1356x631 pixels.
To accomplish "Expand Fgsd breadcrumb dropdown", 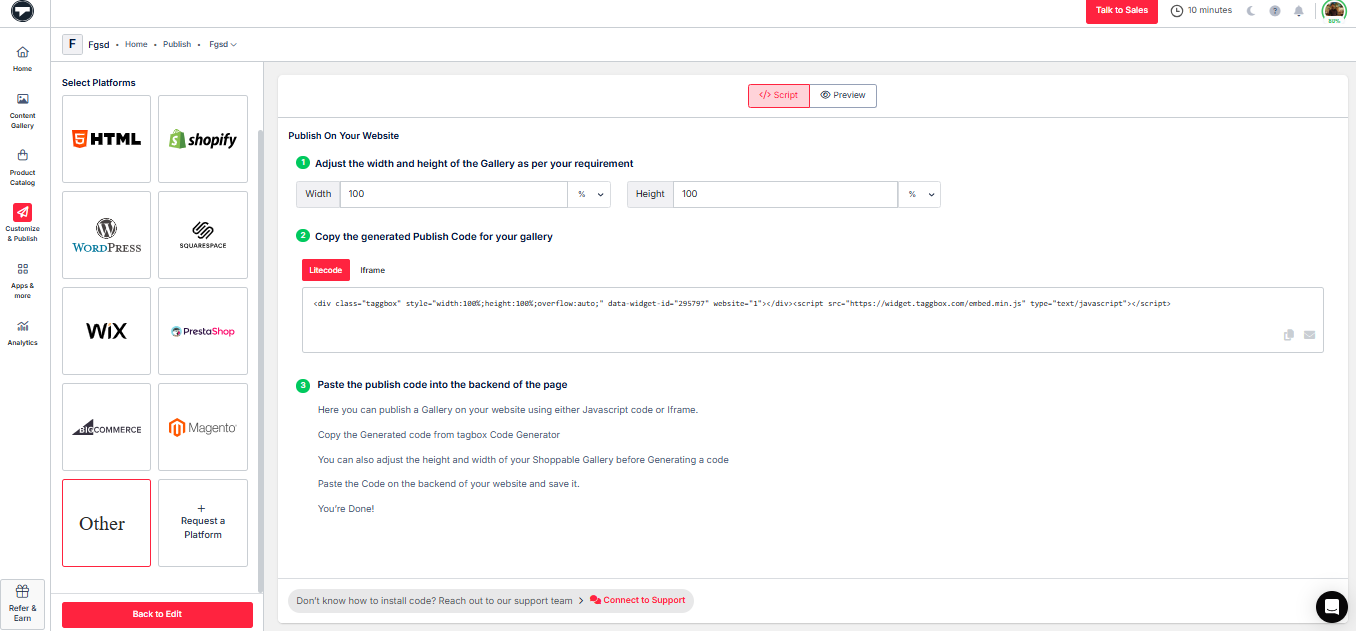I will (223, 44).
